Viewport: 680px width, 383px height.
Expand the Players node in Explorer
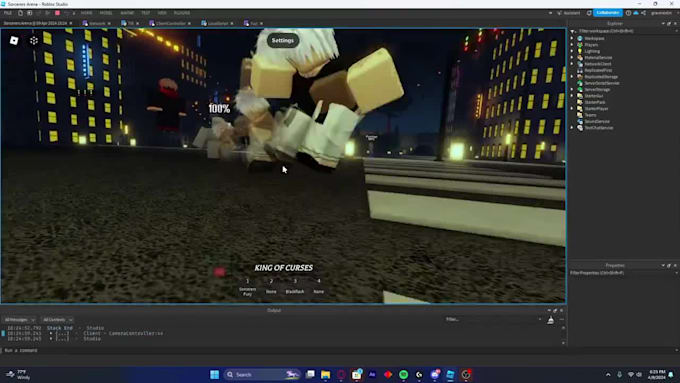(572, 45)
